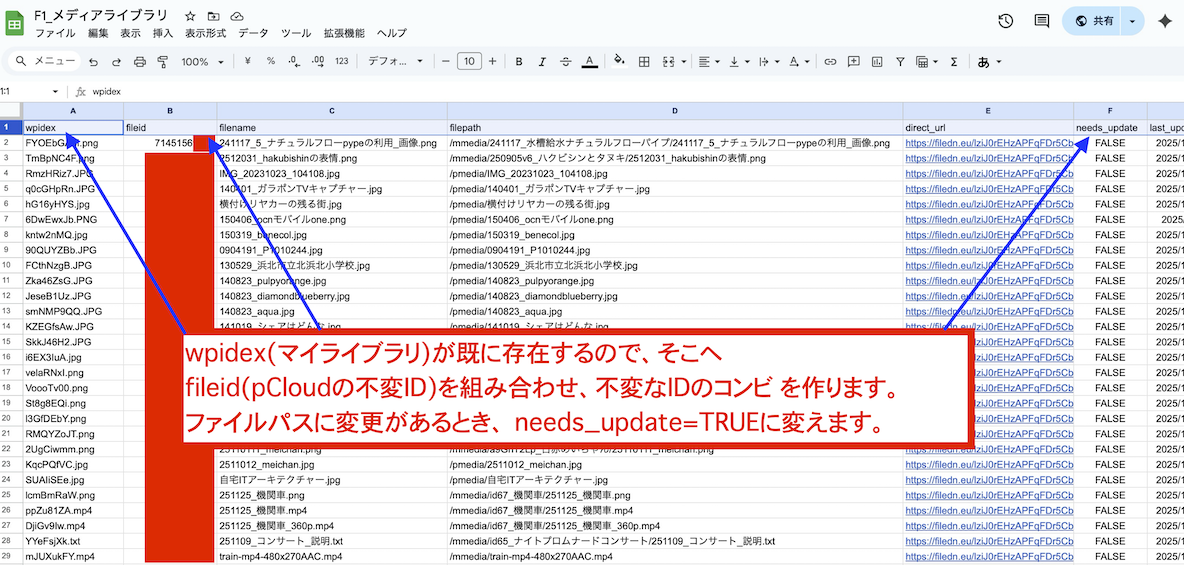The width and height of the screenshot is (1184, 565).
Task: Toggle bold formatting
Action: tap(519, 62)
